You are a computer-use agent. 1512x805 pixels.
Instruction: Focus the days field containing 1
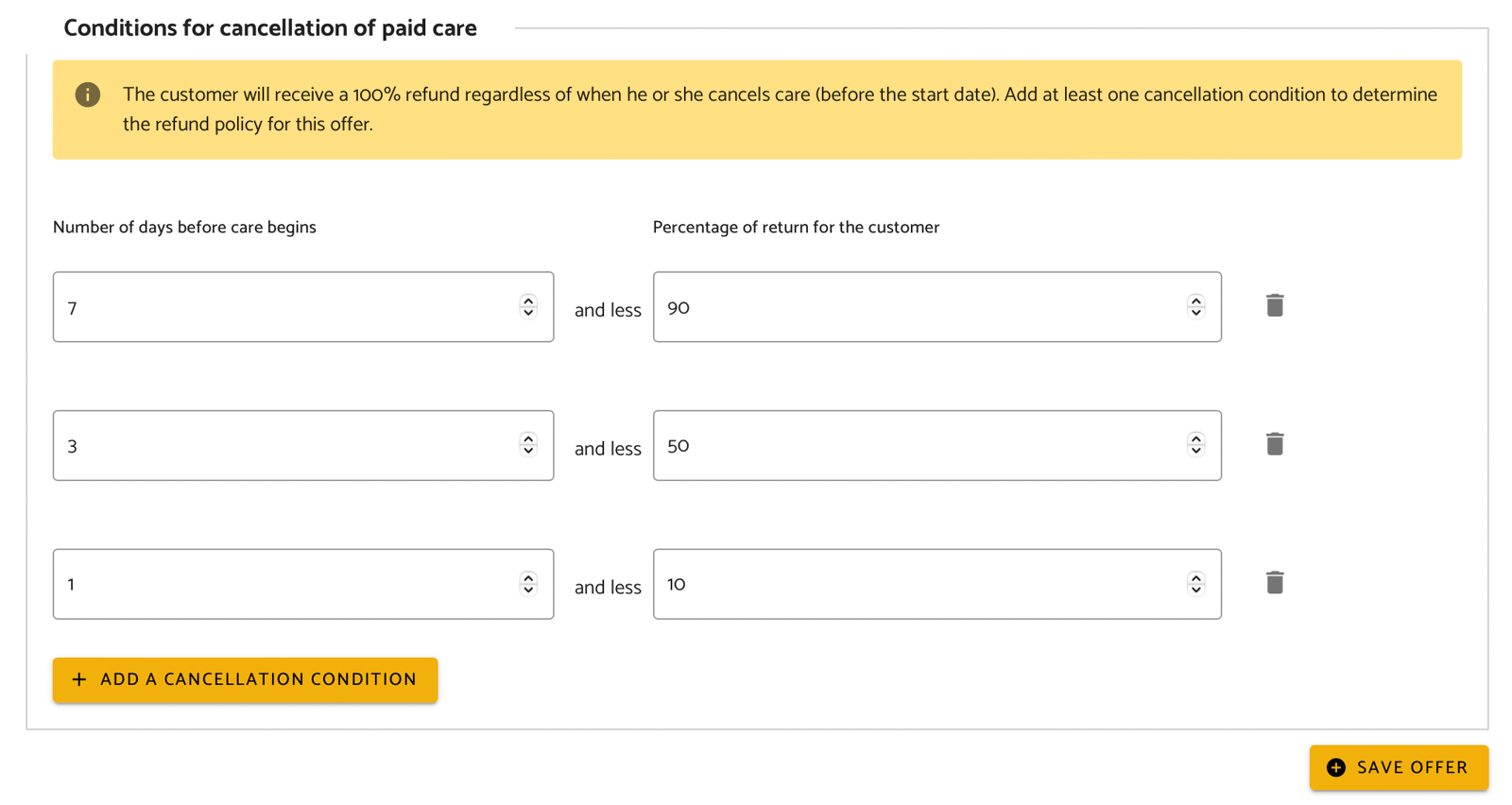[x=303, y=584]
